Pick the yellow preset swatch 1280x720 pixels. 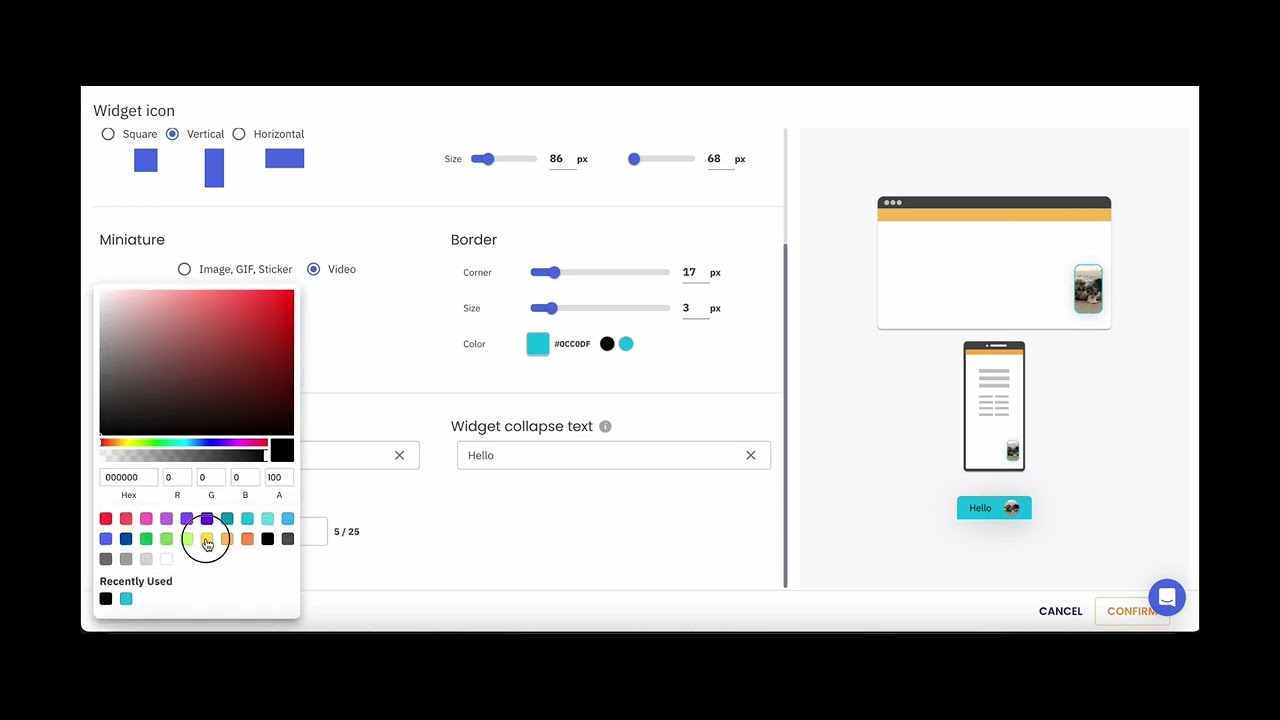[207, 539]
